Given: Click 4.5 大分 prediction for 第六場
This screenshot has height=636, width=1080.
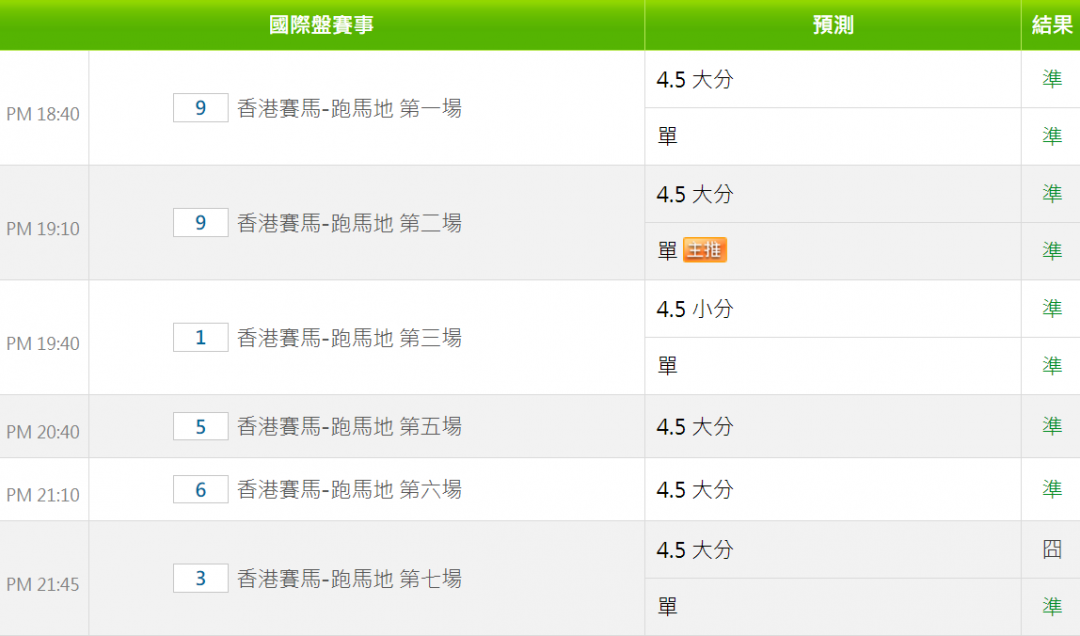Looking at the screenshot, I should coord(695,490).
